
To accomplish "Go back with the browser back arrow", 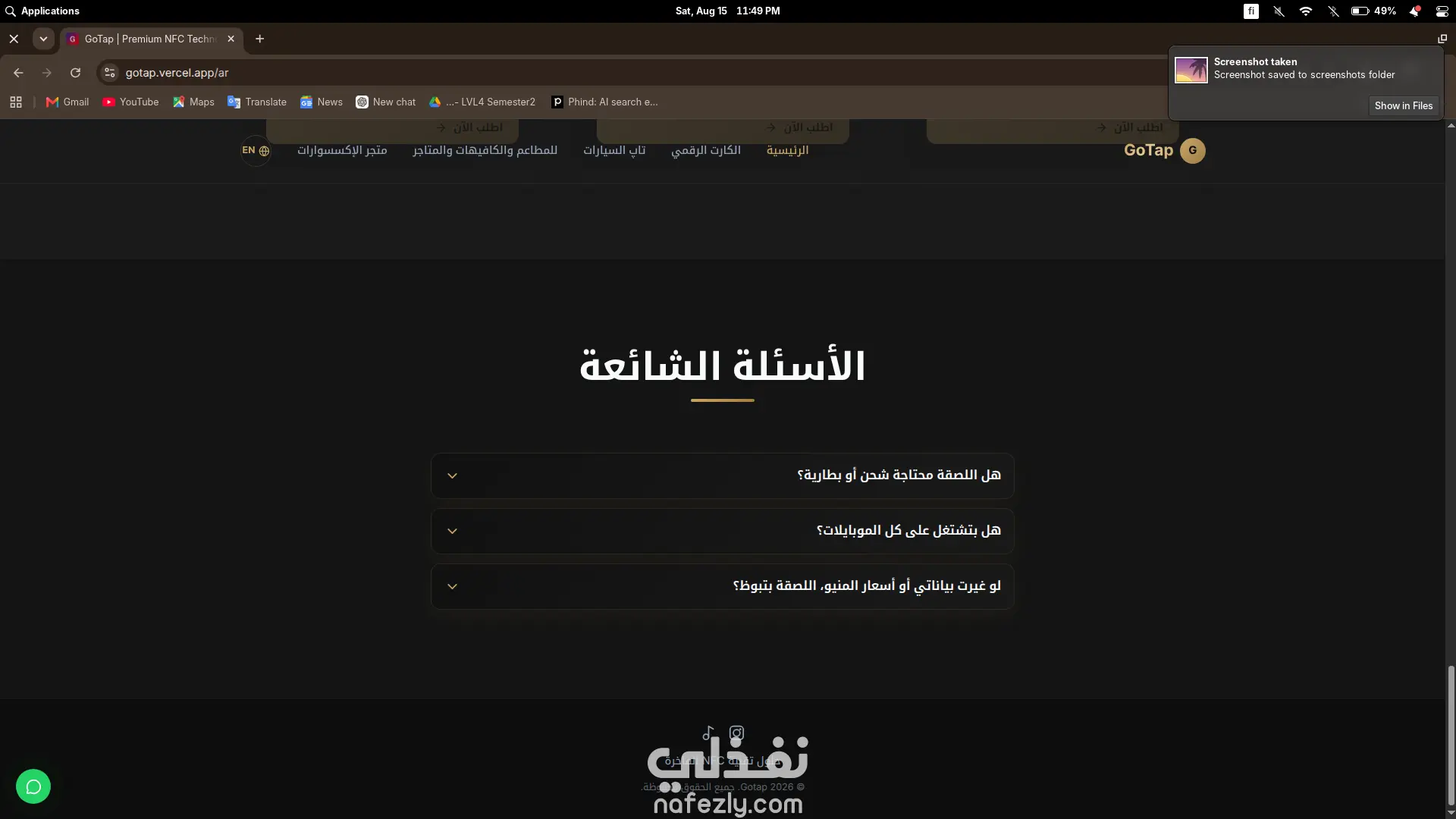I will pyautogui.click(x=18, y=73).
